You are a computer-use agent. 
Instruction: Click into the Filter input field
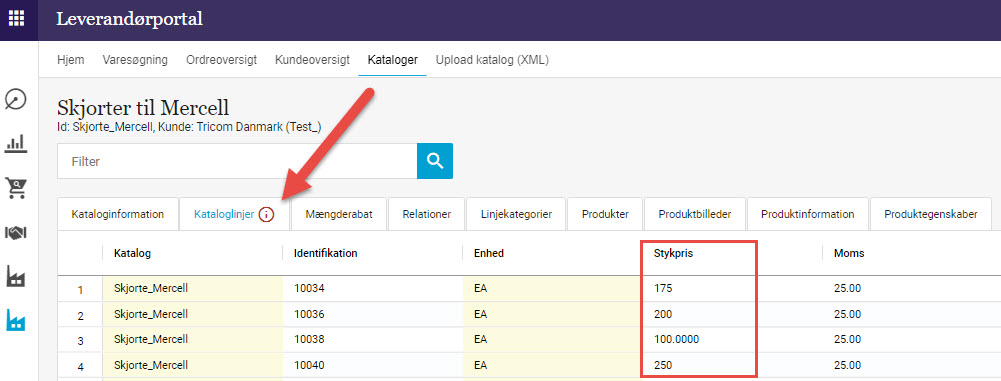pyautogui.click(x=237, y=161)
